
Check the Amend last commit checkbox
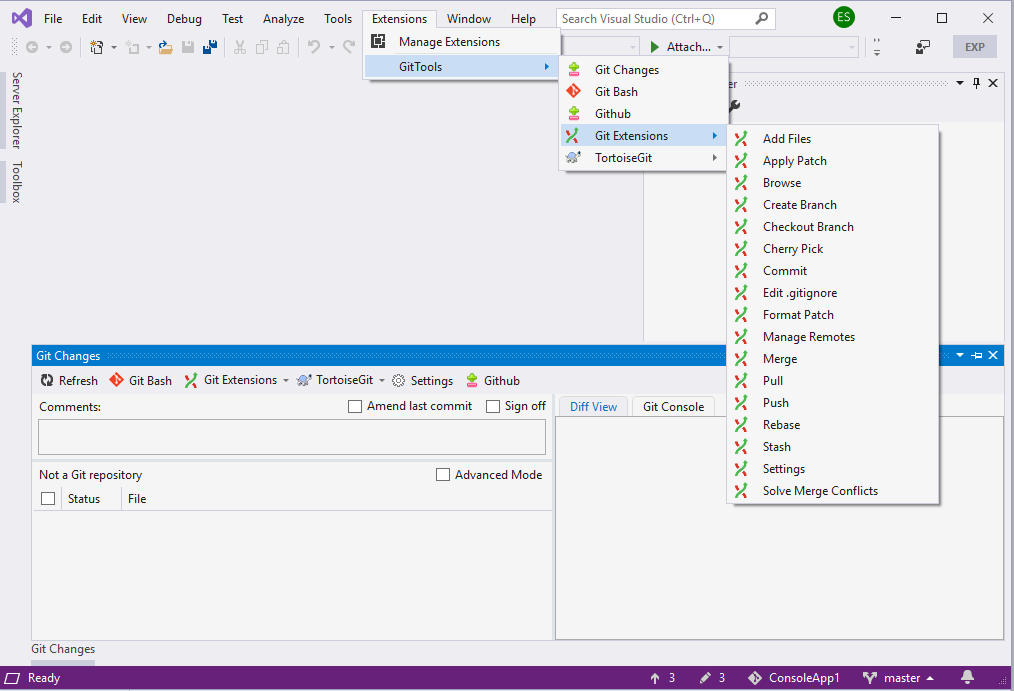355,406
